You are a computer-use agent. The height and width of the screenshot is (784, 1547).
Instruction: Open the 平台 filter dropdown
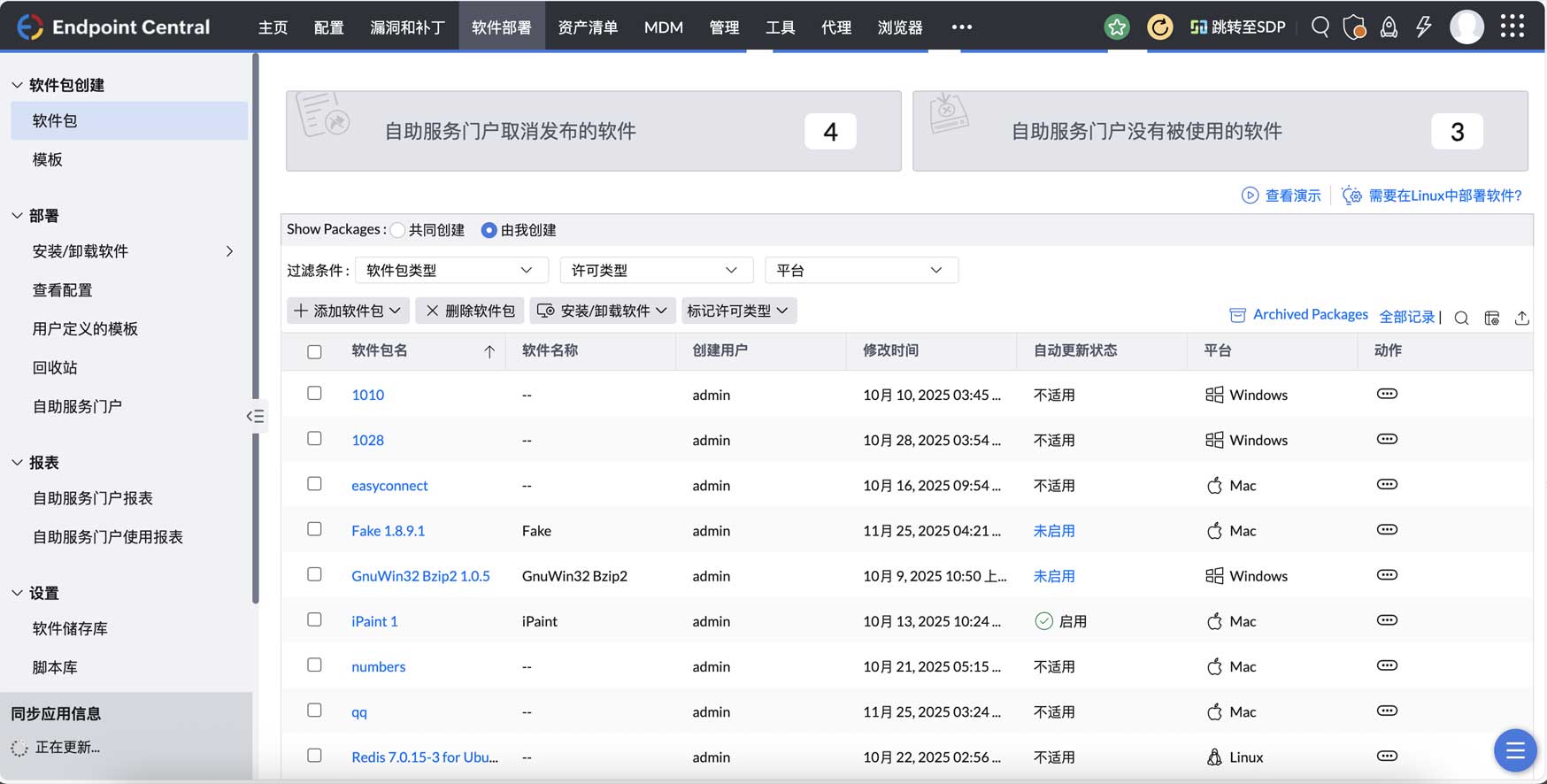click(861, 270)
